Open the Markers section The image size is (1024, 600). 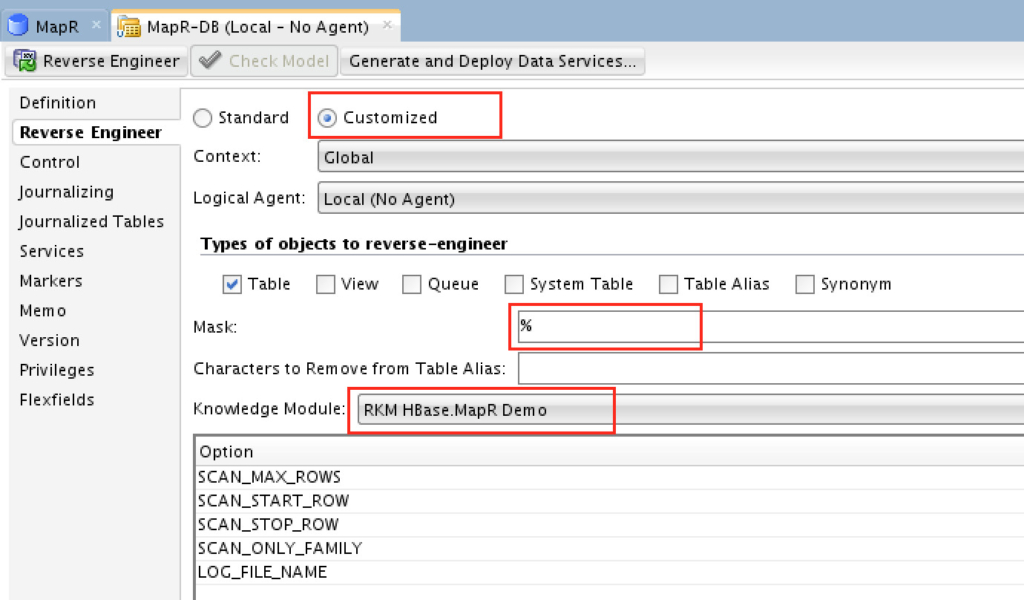coord(51,281)
